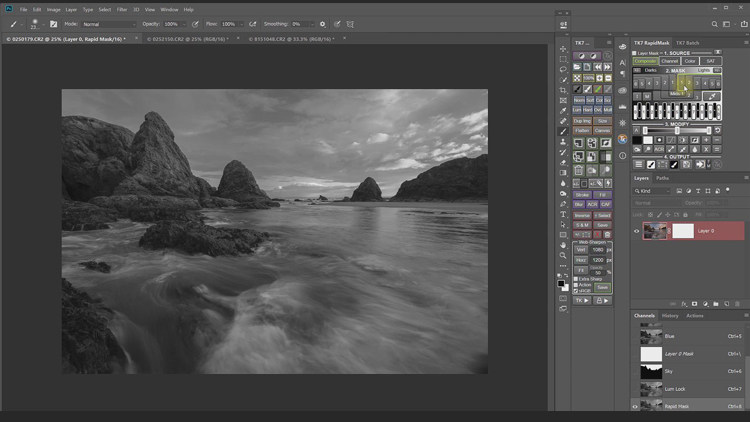Click the Clone Stamp tool
Viewport: 750px width, 422px height.
pyautogui.click(x=563, y=142)
